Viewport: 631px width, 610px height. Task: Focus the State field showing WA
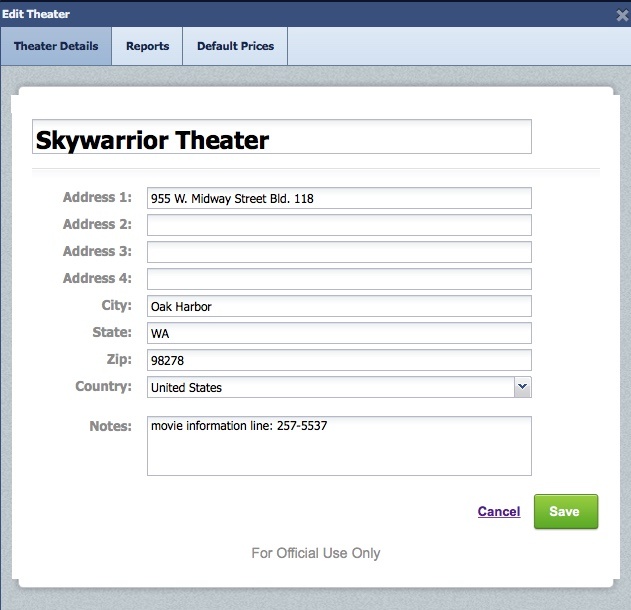[339, 333]
